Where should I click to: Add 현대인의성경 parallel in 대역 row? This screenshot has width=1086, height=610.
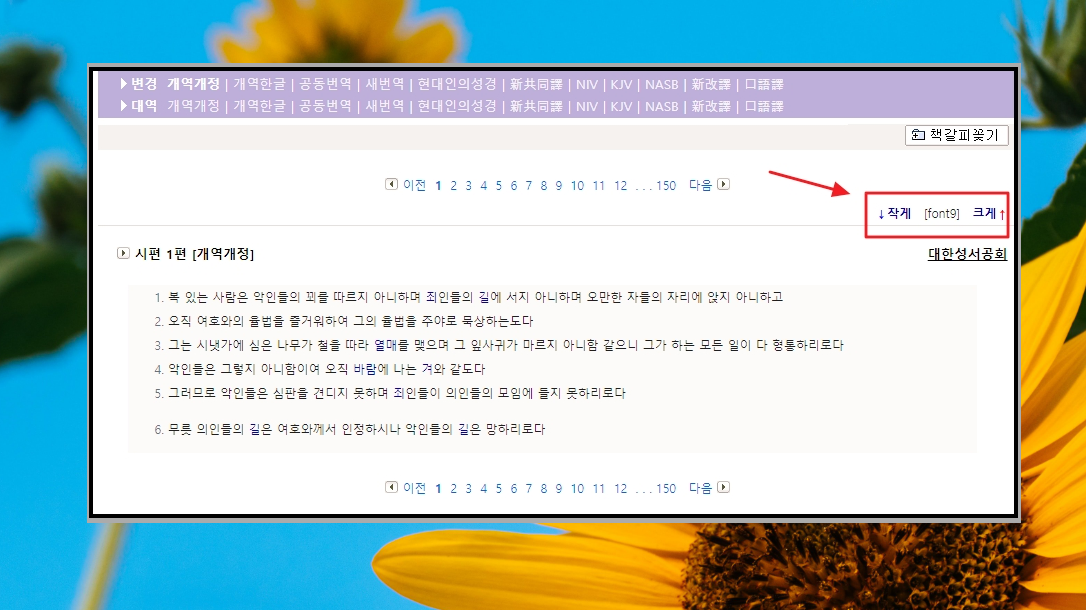[x=457, y=106]
